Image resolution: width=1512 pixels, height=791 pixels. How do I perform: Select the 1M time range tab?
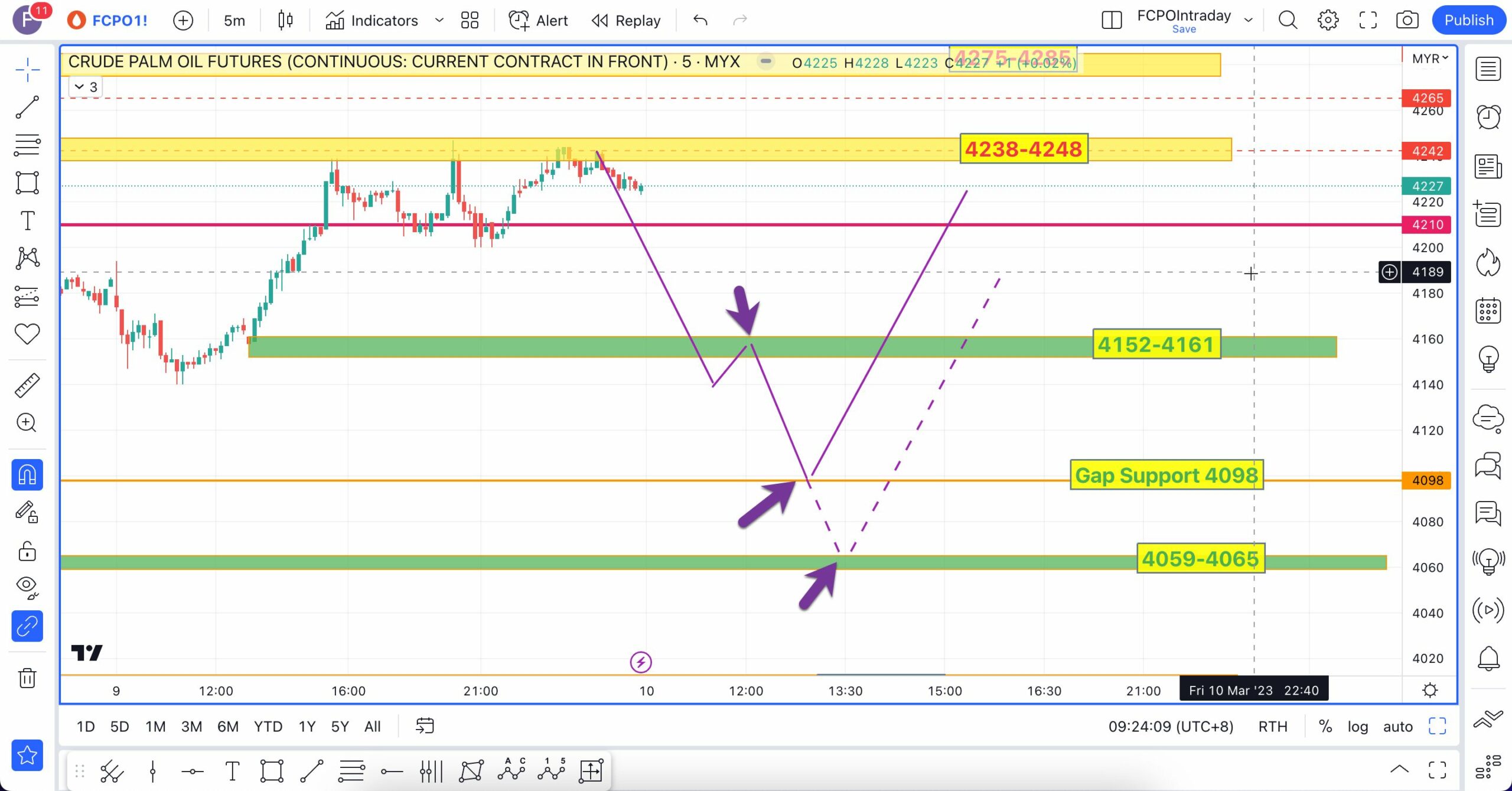155,726
